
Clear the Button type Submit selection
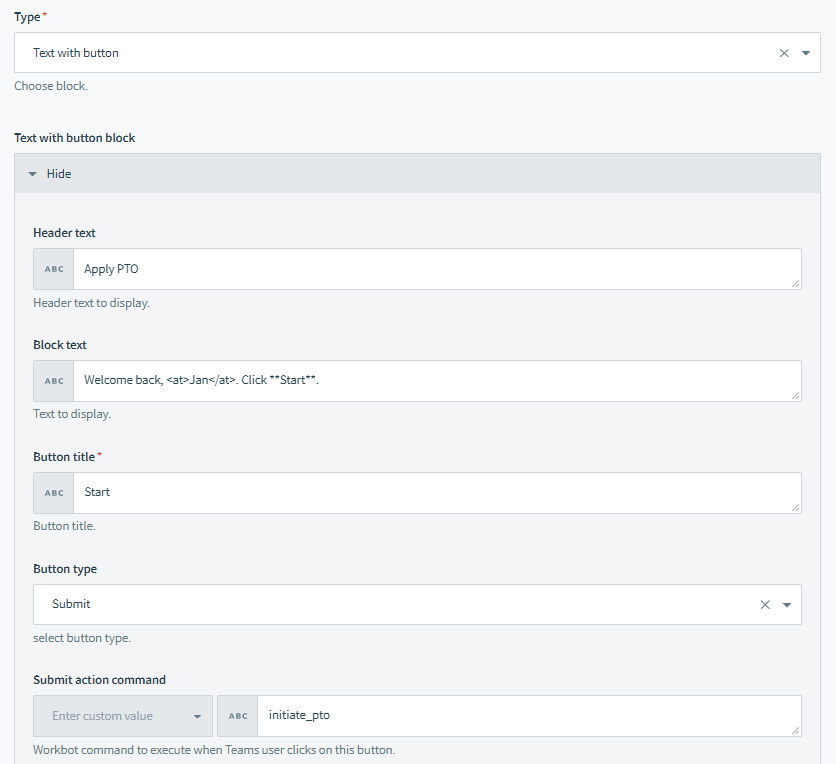[x=765, y=605]
